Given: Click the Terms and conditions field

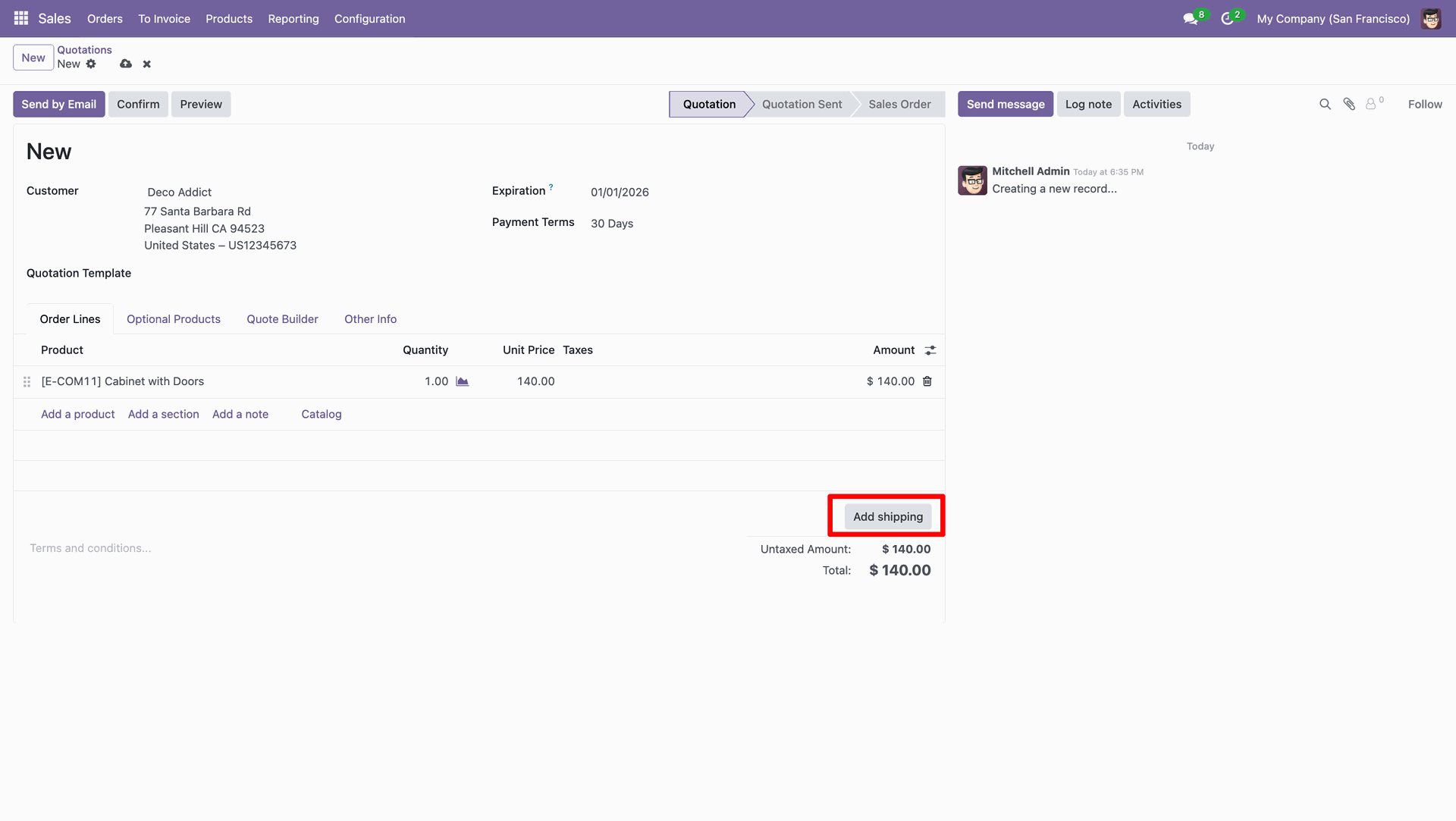Looking at the screenshot, I should (x=90, y=548).
